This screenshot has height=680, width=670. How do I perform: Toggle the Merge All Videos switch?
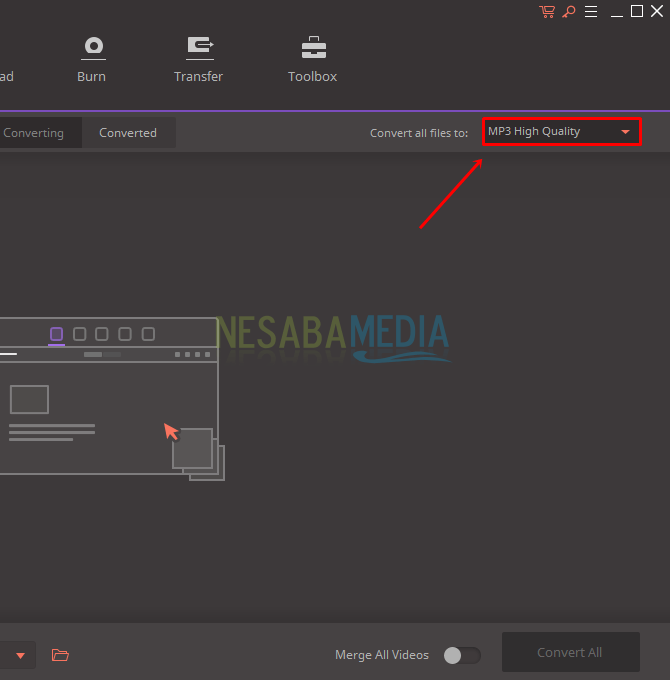[462, 655]
